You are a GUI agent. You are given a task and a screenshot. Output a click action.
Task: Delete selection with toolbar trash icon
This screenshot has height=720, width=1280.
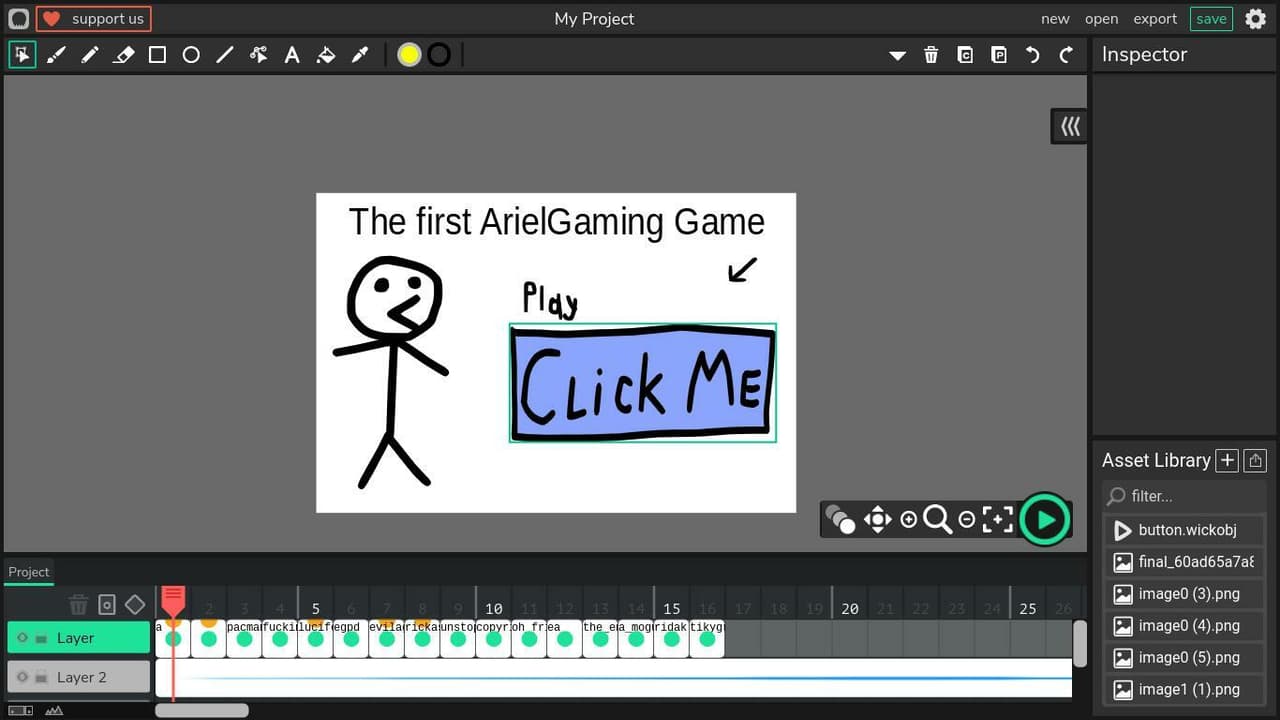point(931,55)
